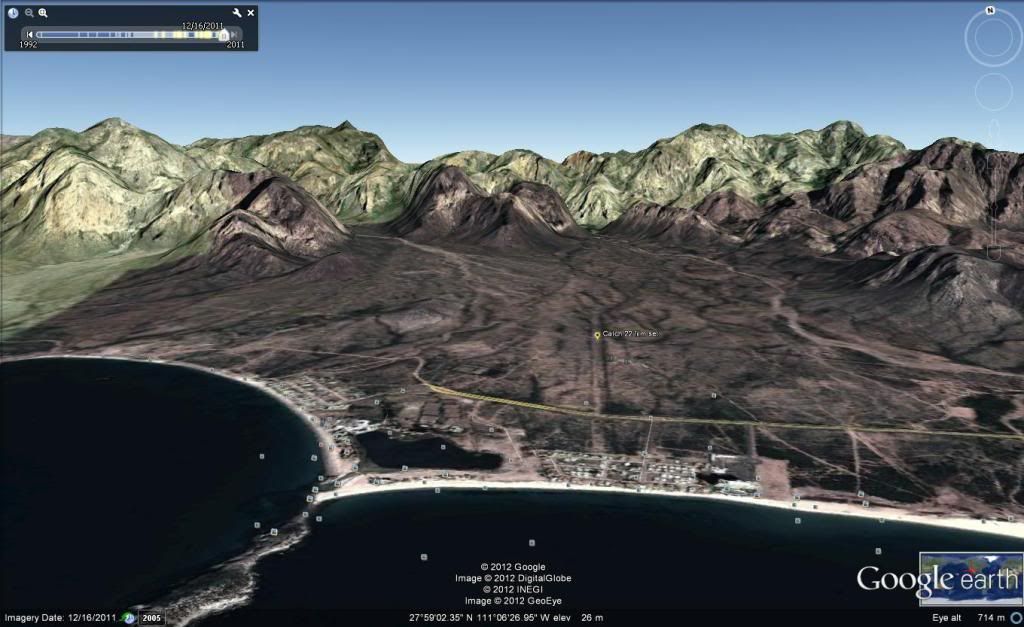
Task: Click the yellow placemark pin
Action: (x=597, y=336)
